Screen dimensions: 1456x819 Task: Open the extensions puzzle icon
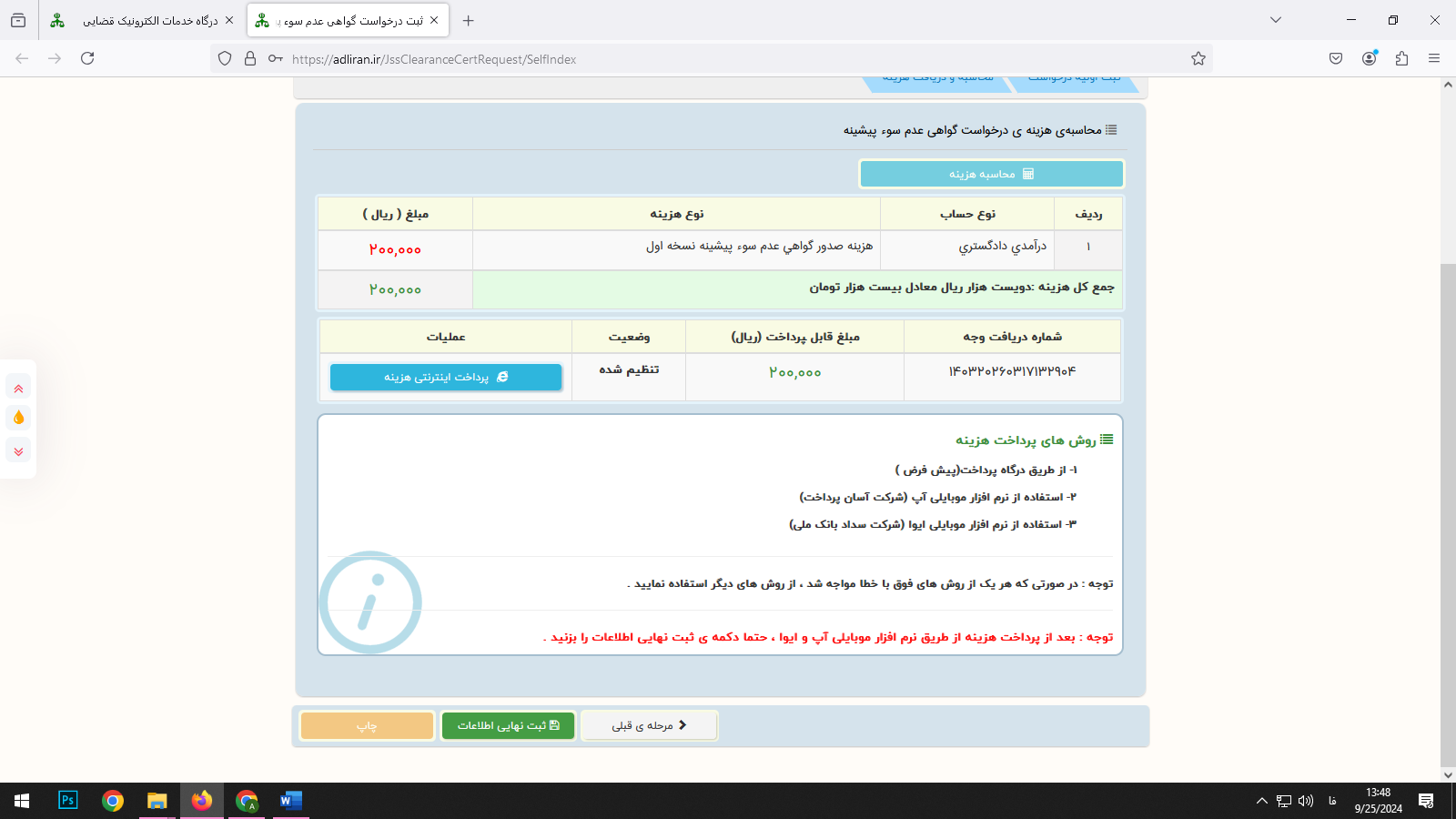(1401, 58)
